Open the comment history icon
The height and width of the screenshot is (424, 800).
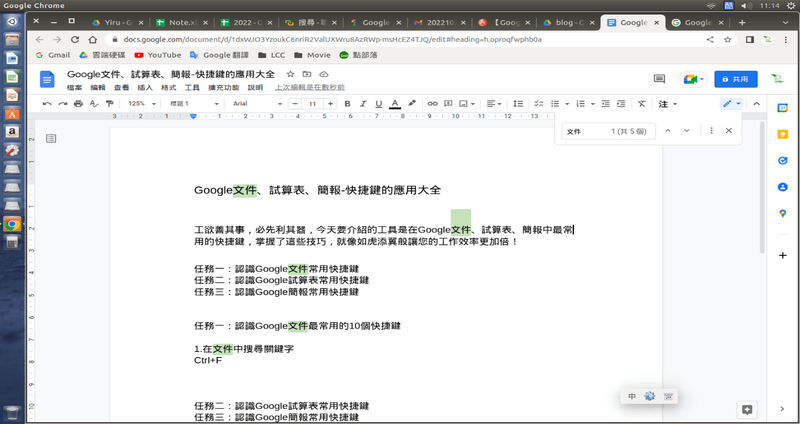[x=659, y=79]
